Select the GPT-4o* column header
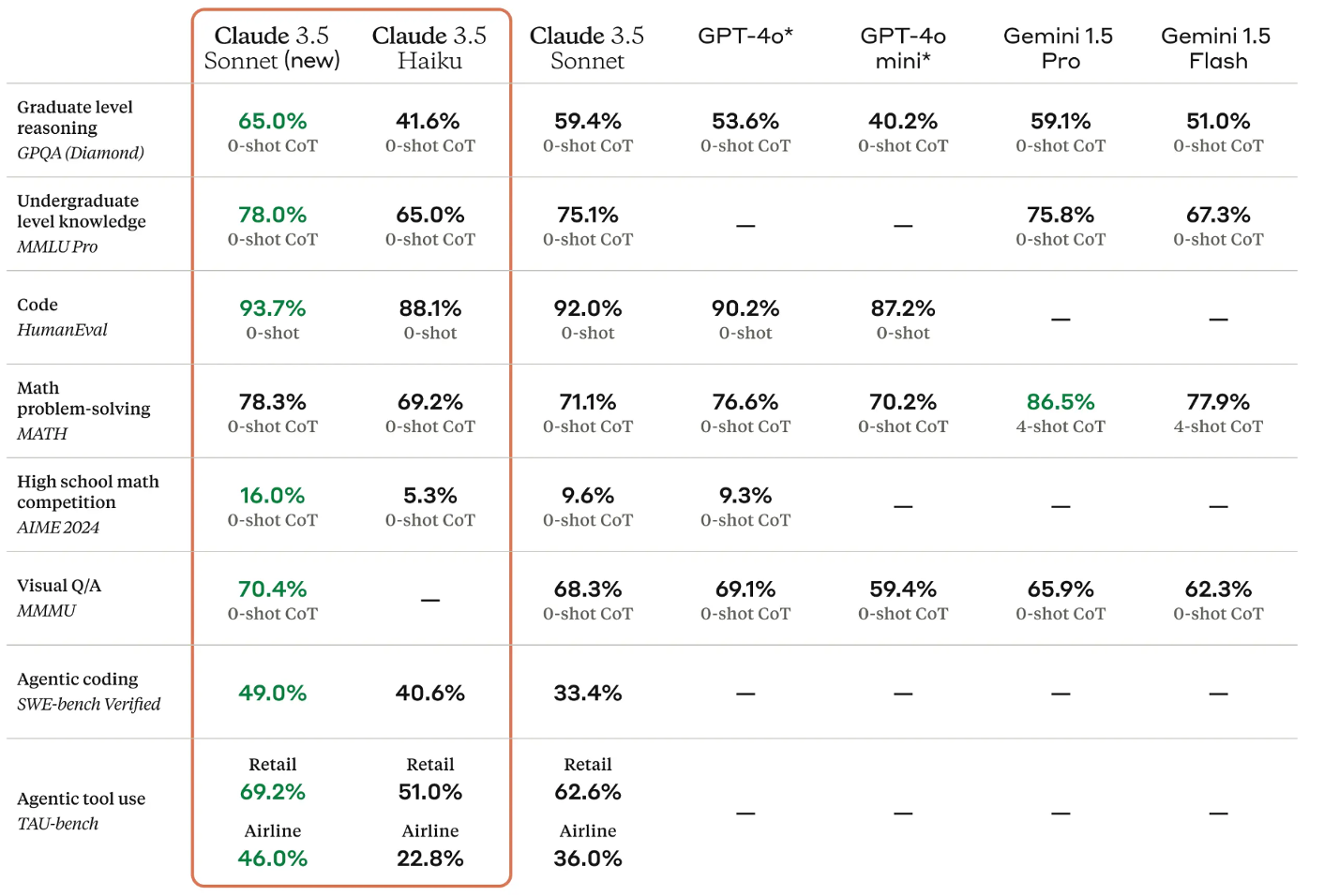 point(745,36)
